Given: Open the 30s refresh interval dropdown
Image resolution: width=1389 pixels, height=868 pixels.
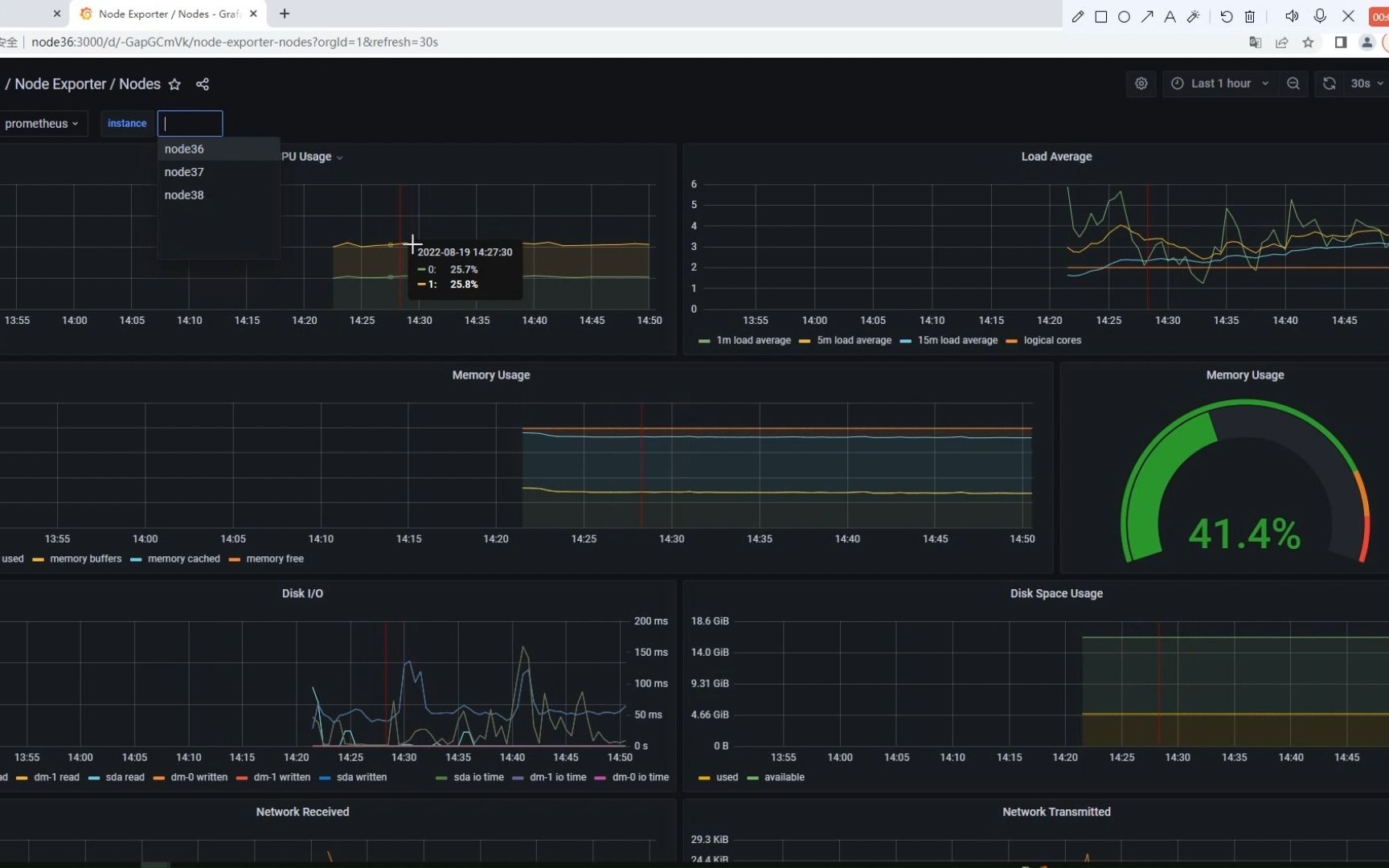Looking at the screenshot, I should click(x=1365, y=84).
